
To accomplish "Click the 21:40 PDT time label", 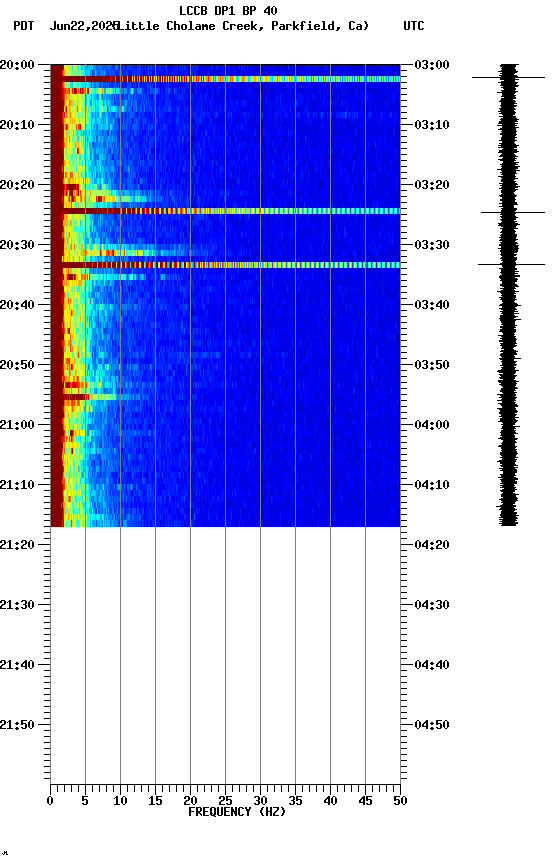I will (17, 666).
